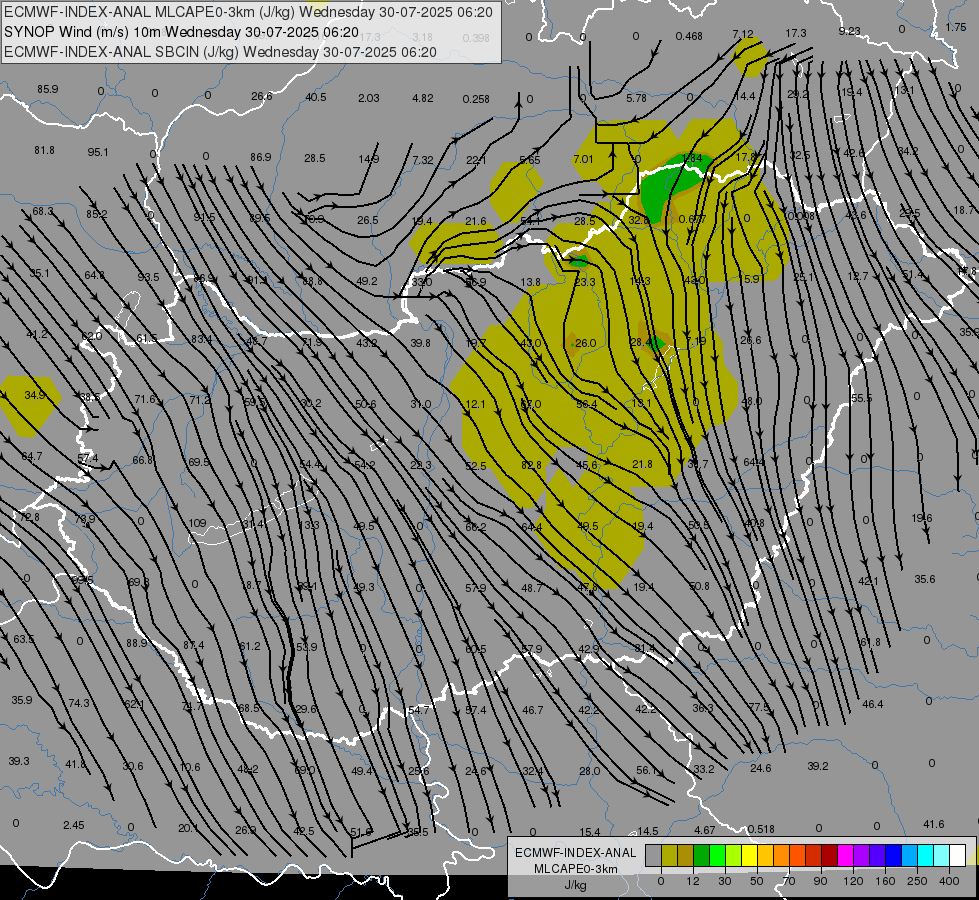The height and width of the screenshot is (900, 979).
Task: Click the map value 26.0
Action: [x=586, y=344]
